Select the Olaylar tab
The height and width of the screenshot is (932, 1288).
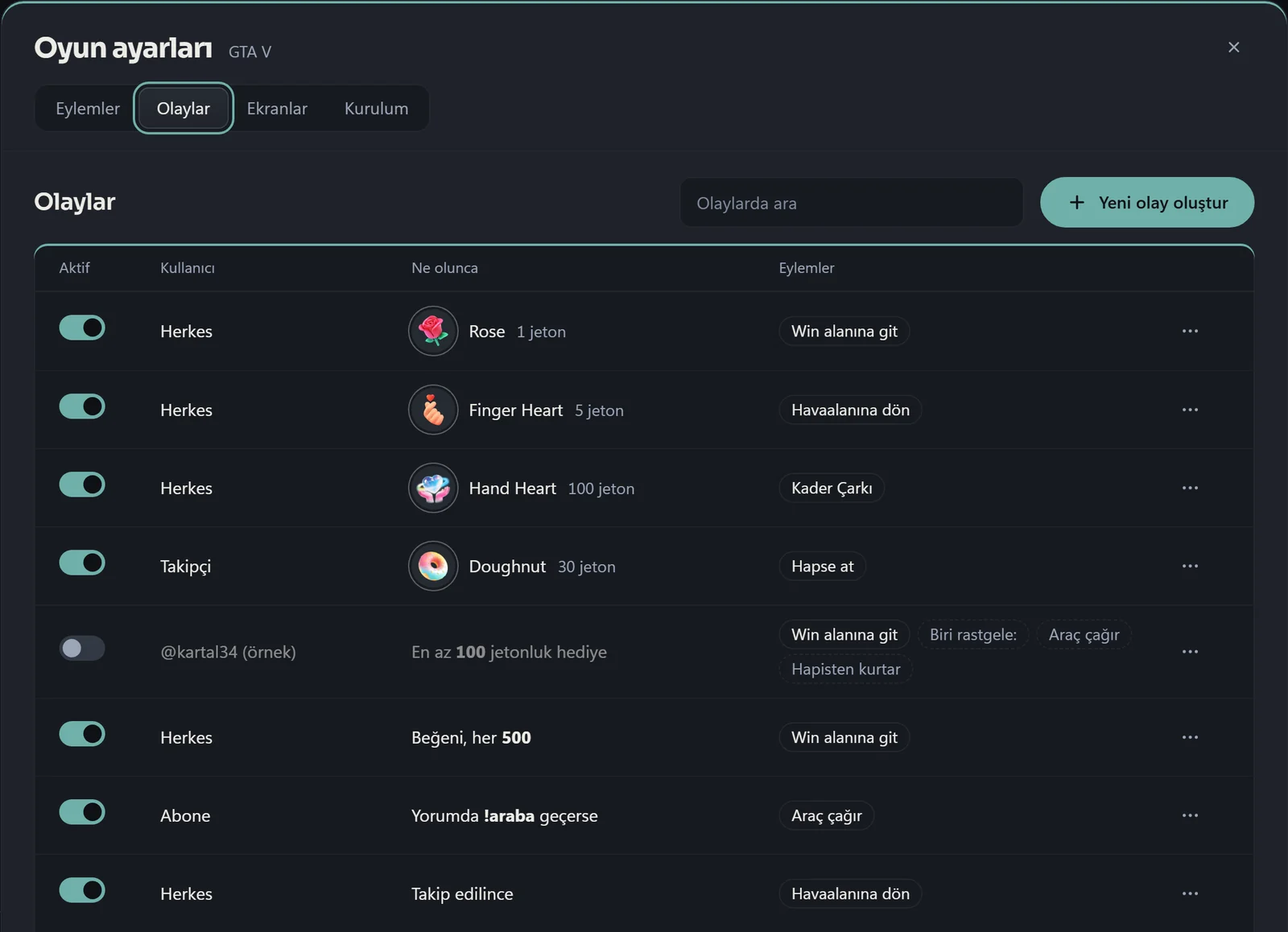tap(184, 108)
